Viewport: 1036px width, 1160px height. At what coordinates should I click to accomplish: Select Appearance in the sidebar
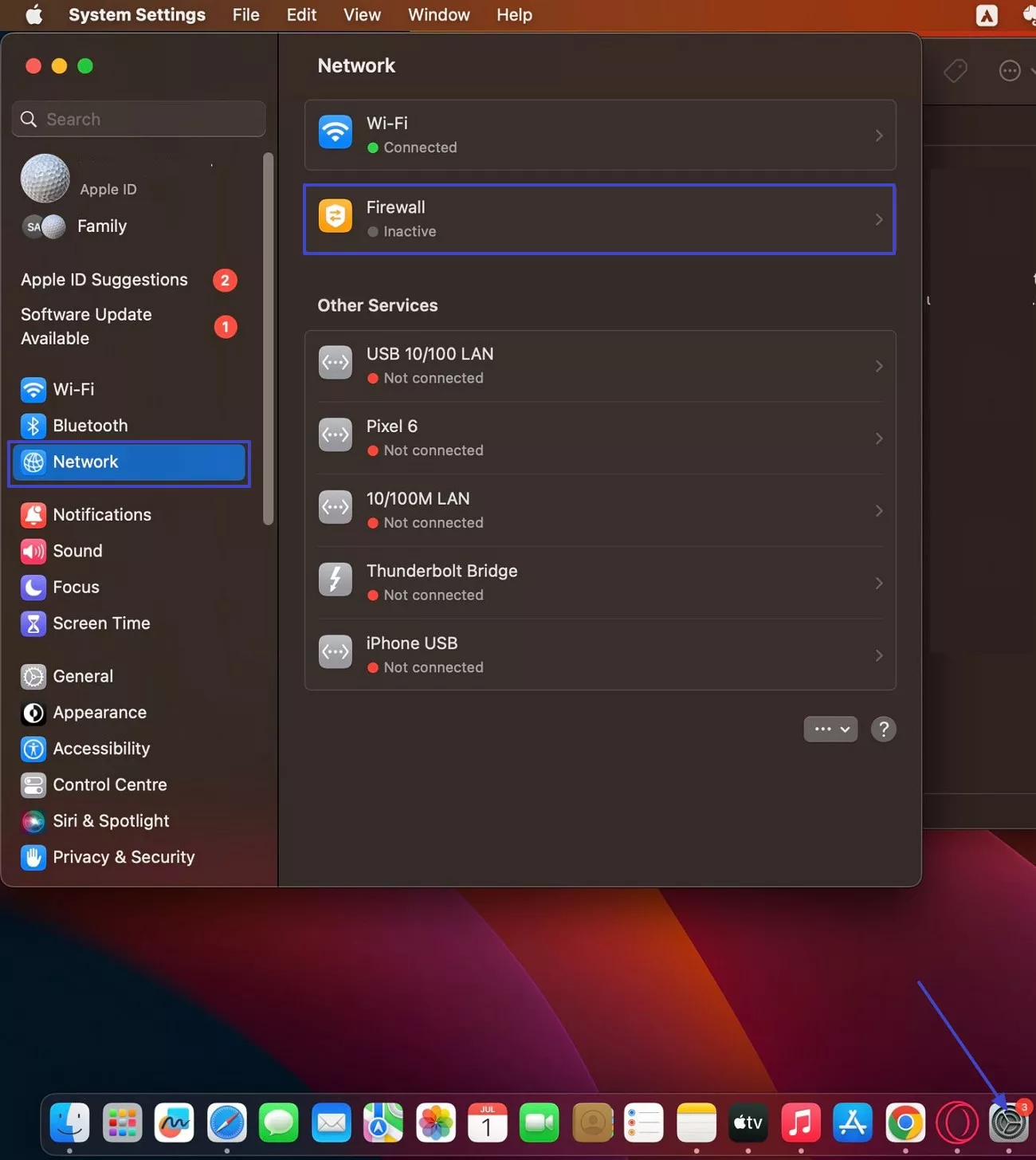[x=100, y=713]
